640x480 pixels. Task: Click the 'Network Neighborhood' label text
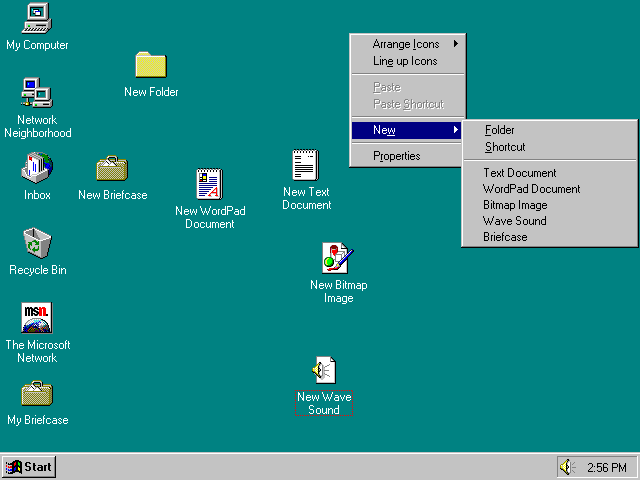[x=38, y=126]
